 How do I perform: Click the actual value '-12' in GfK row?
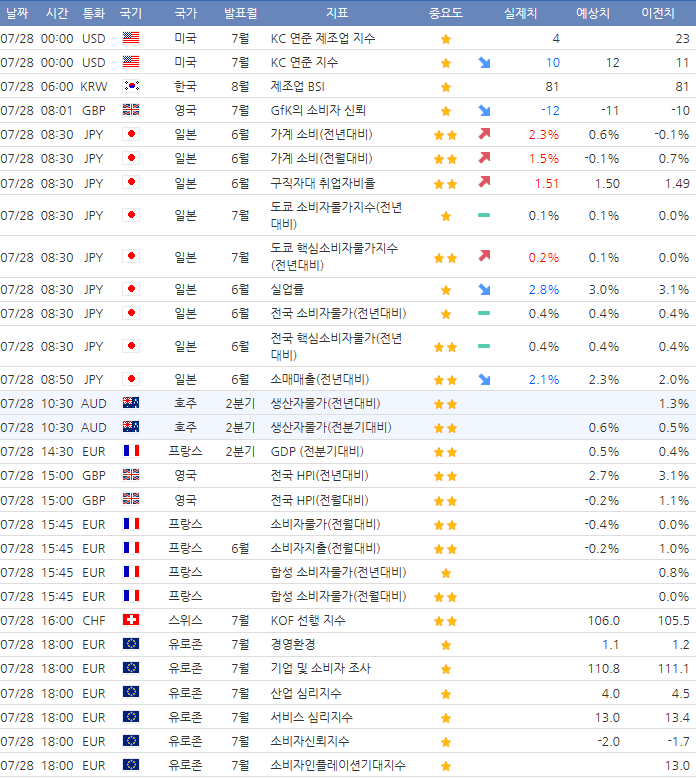[550, 111]
